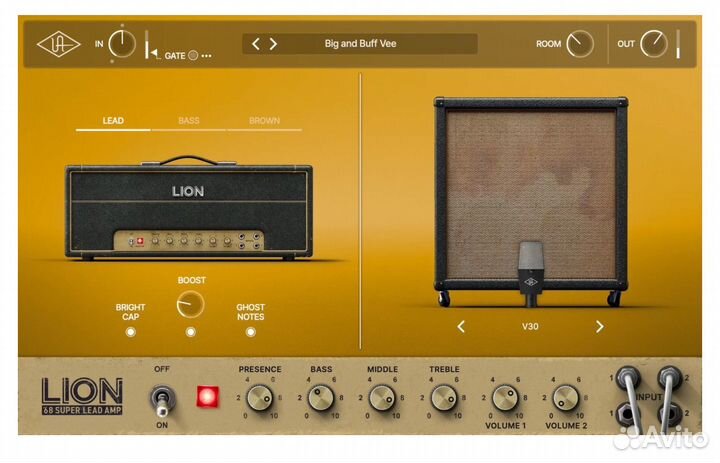
Task: Switch to the BROWN amp tab
Action: click(x=264, y=121)
